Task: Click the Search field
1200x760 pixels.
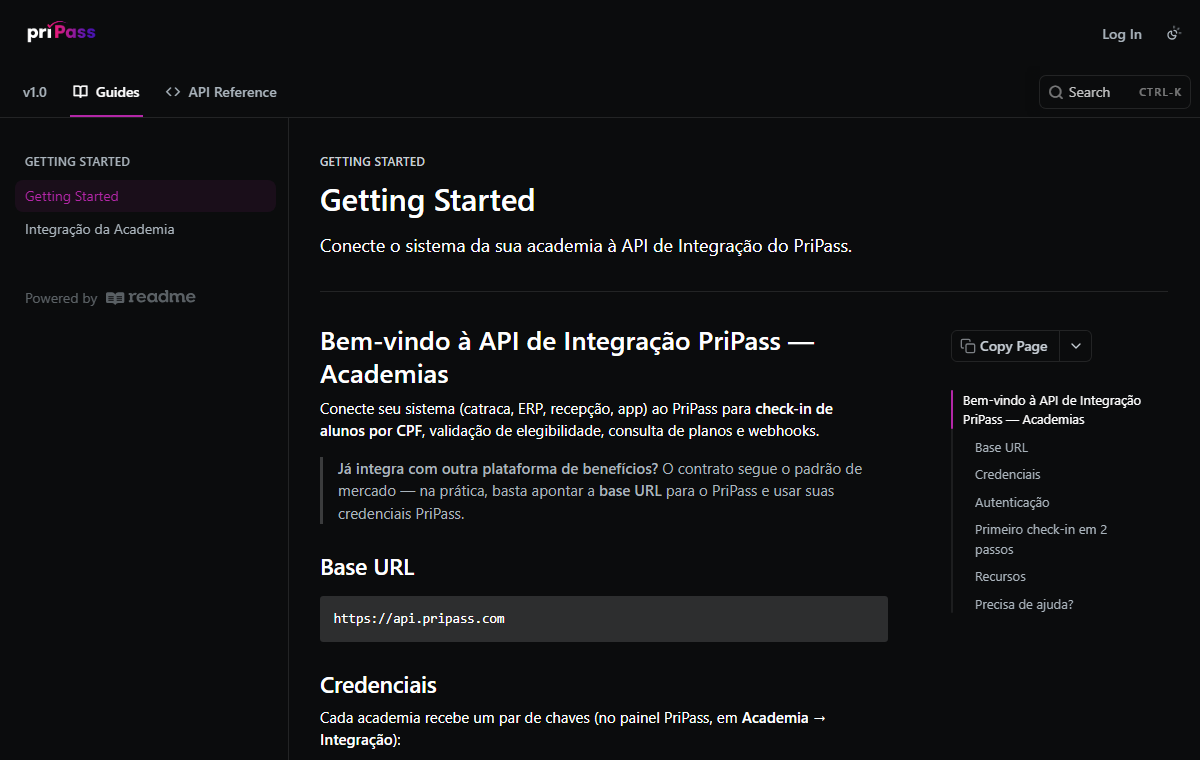Action: [x=1115, y=92]
